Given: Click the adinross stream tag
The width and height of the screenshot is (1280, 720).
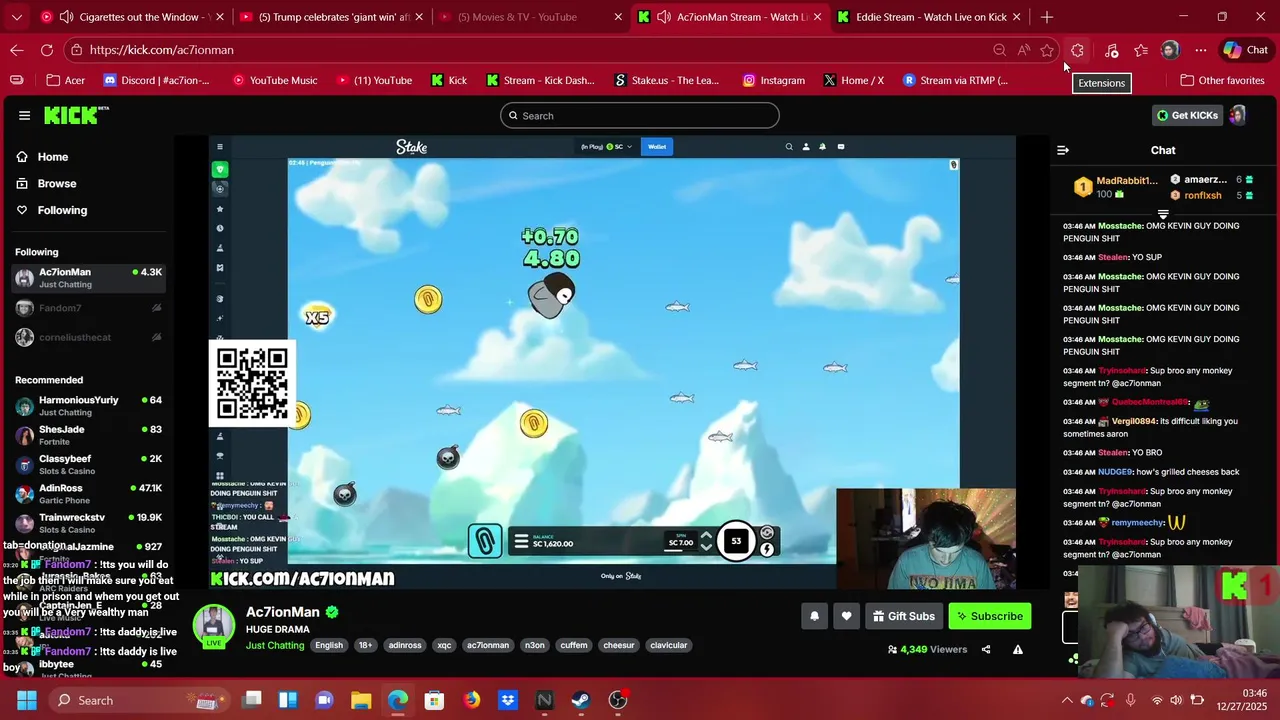Looking at the screenshot, I should pos(405,645).
